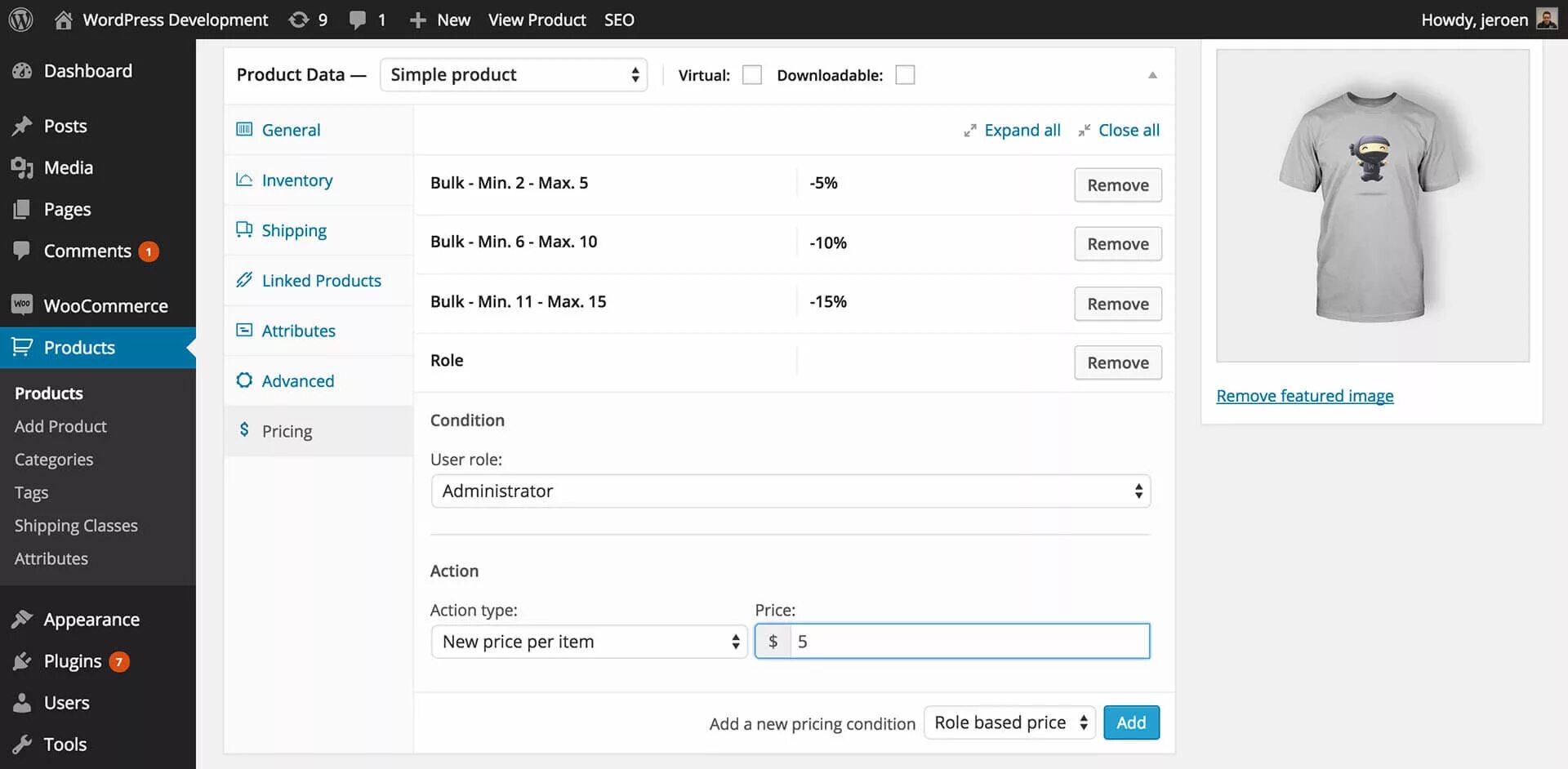Click the WordPress logo icon
Image resolution: width=1568 pixels, height=769 pixels.
click(x=20, y=20)
